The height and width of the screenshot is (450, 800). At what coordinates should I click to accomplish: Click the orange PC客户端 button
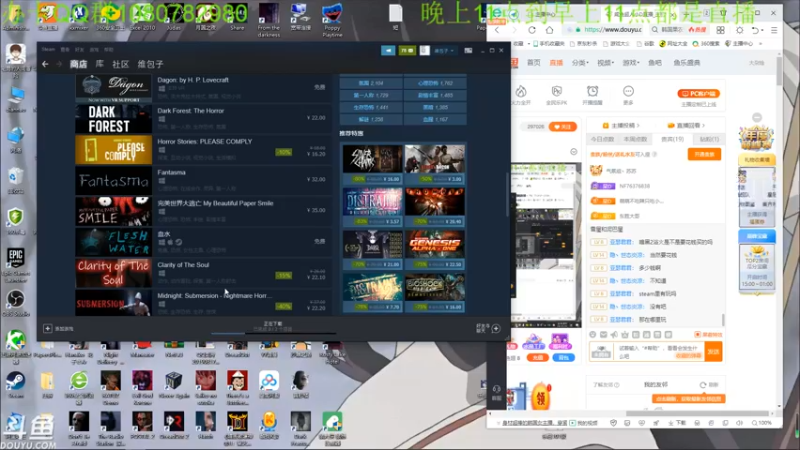click(698, 94)
